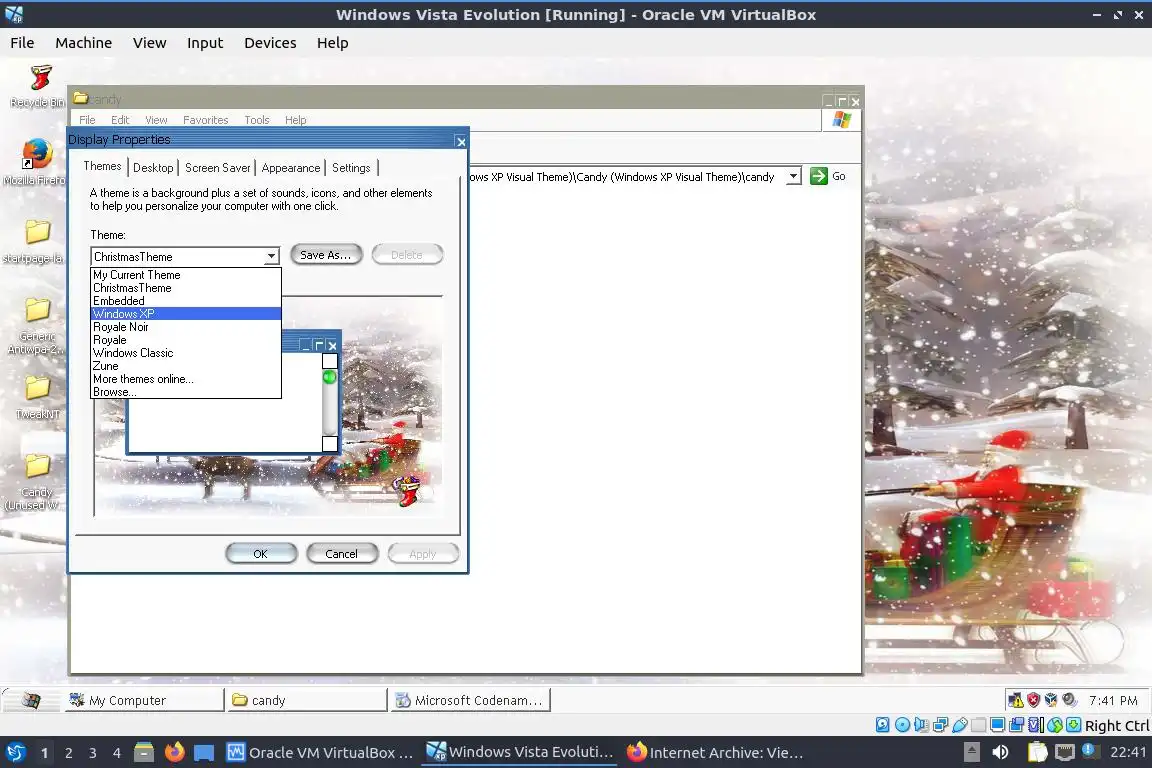The image size is (1152, 768).
Task: Click the VirtualBox recording indicator
Action: [x=1016, y=725]
